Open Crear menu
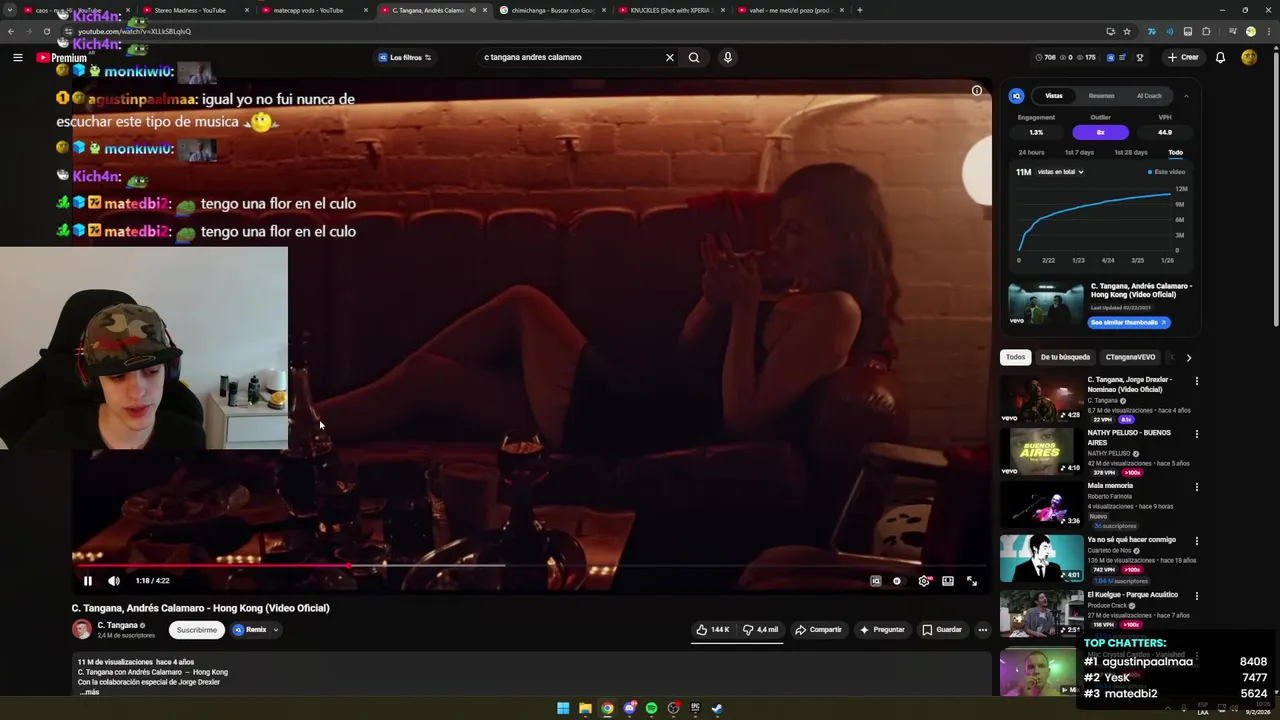This screenshot has height=720, width=1280. point(1182,57)
